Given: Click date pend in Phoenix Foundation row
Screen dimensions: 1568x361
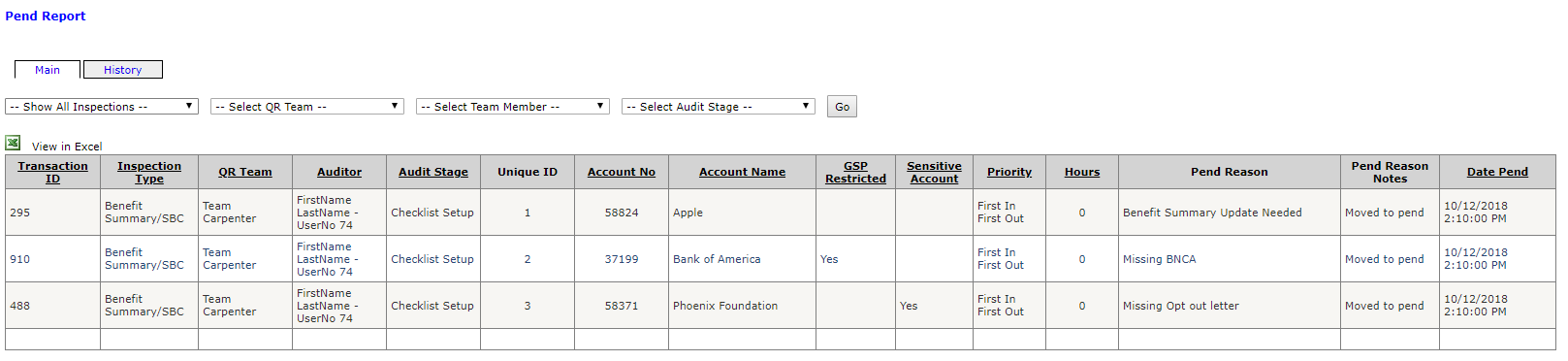Looking at the screenshot, I should 1476,306.
